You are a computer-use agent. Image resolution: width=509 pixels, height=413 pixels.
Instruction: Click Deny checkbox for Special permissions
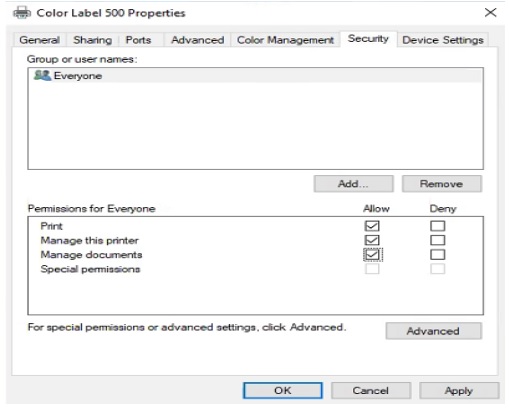(x=437, y=269)
